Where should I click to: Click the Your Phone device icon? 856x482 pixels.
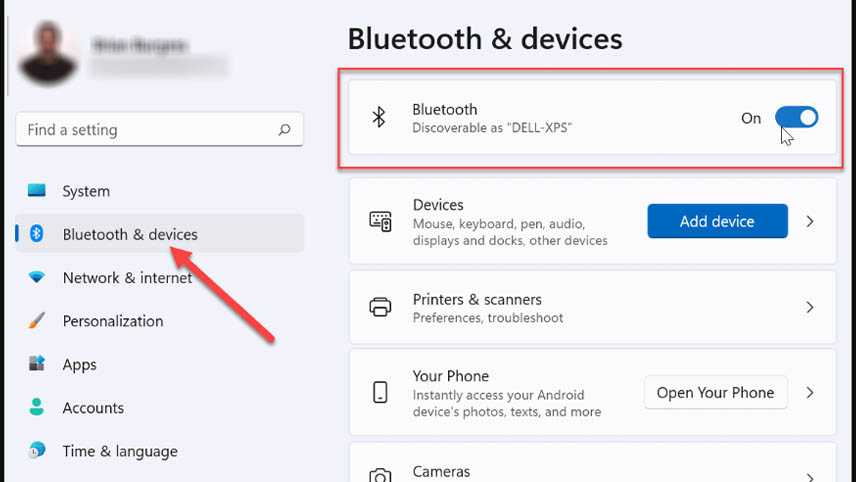point(380,392)
